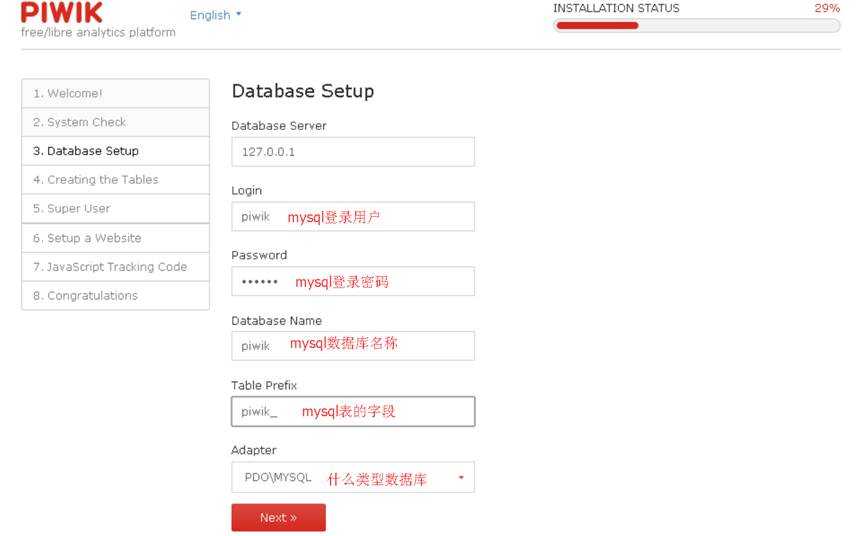Viewport: 864px width, 536px height.
Task: Focus the Database Server input field
Action: click(x=353, y=151)
